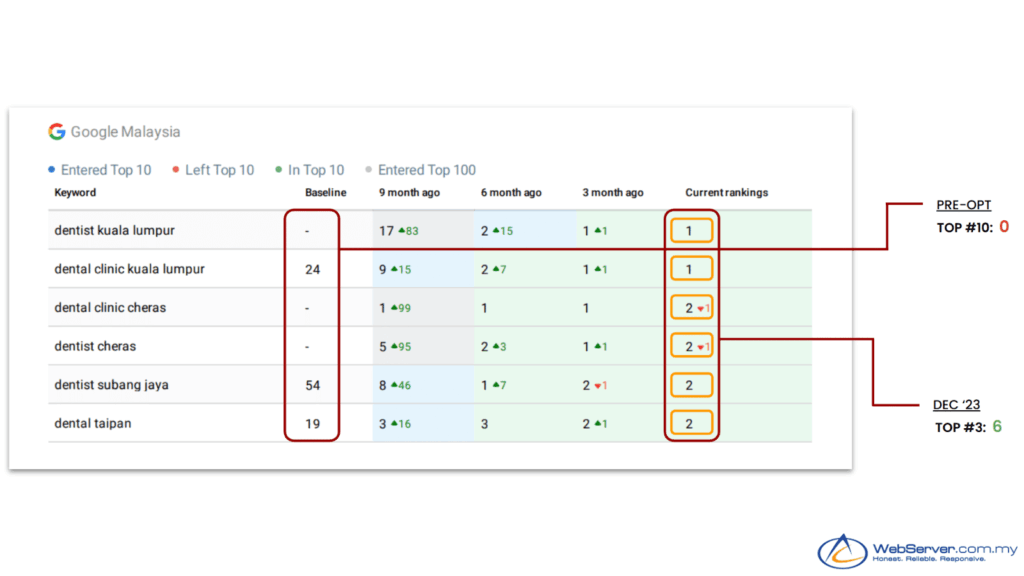
Task: Select the Baseline column header
Action: coord(326,193)
